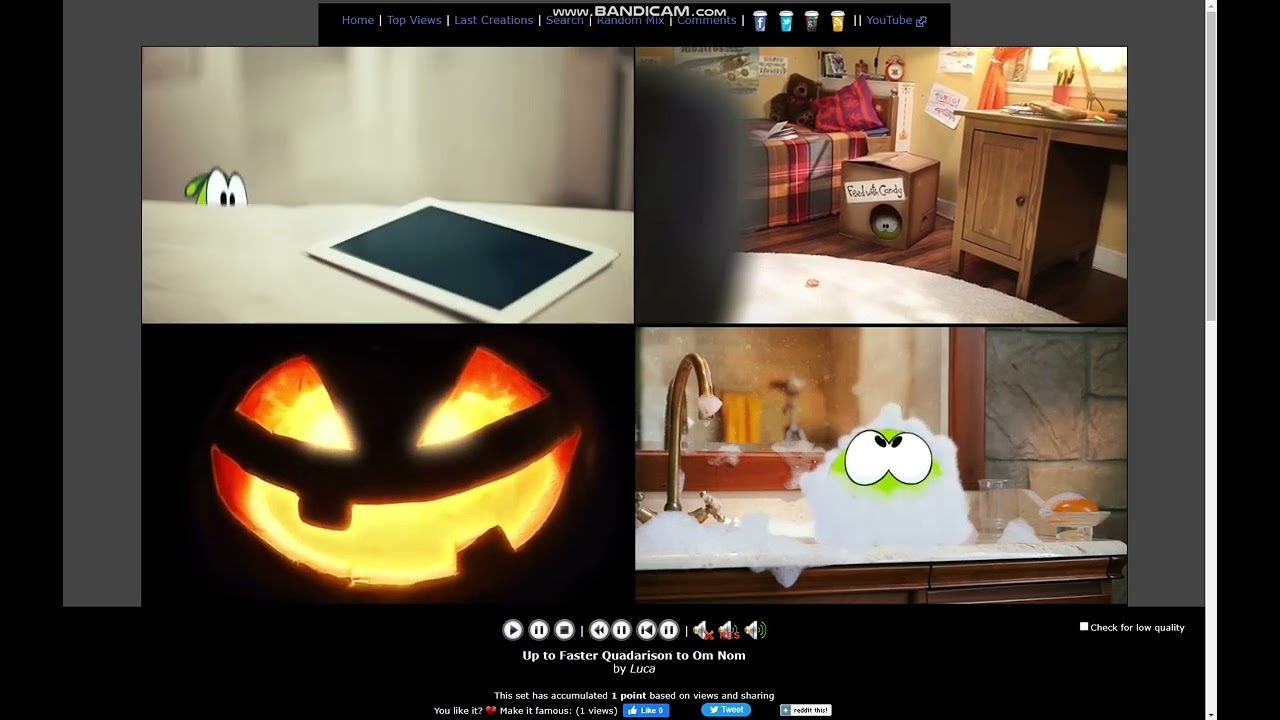Screen dimensions: 1280x720
Task: Click the speaker RES reset volume icon
Action: coord(728,630)
